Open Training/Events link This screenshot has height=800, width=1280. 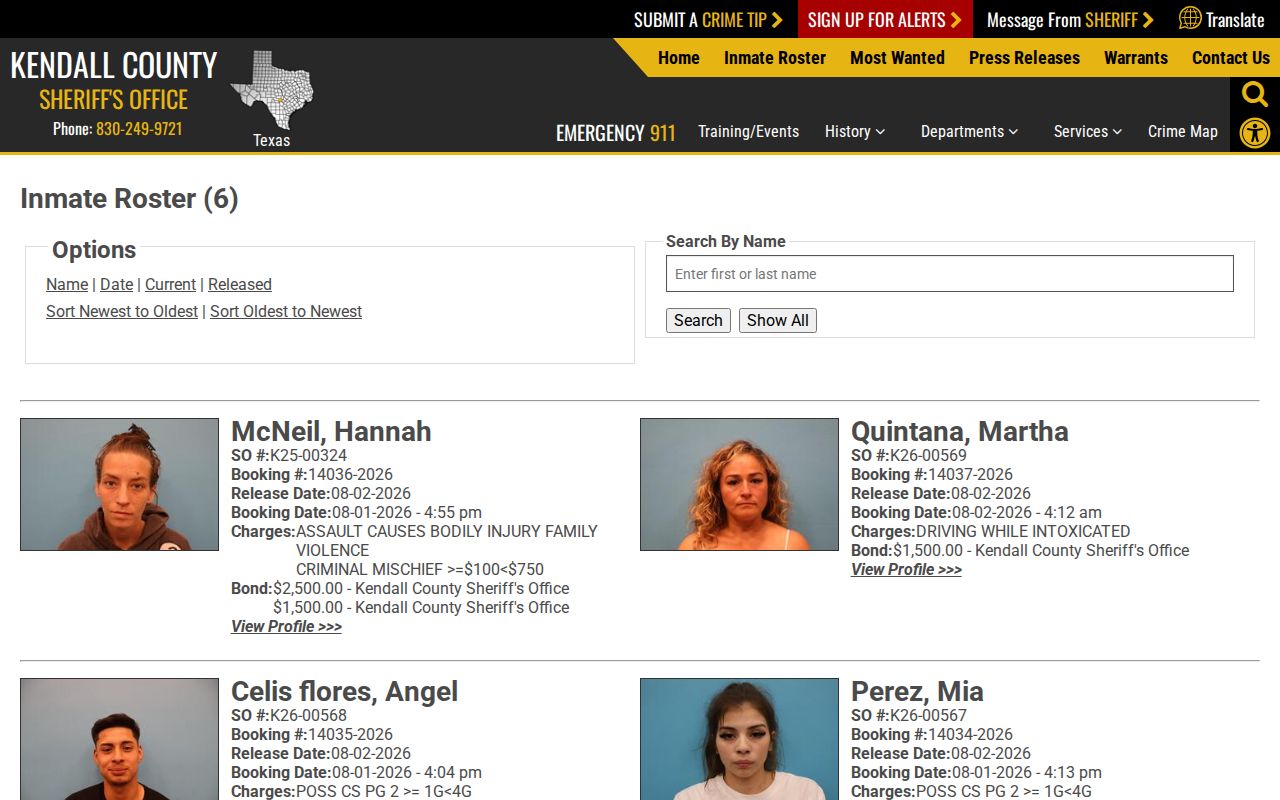(x=748, y=132)
